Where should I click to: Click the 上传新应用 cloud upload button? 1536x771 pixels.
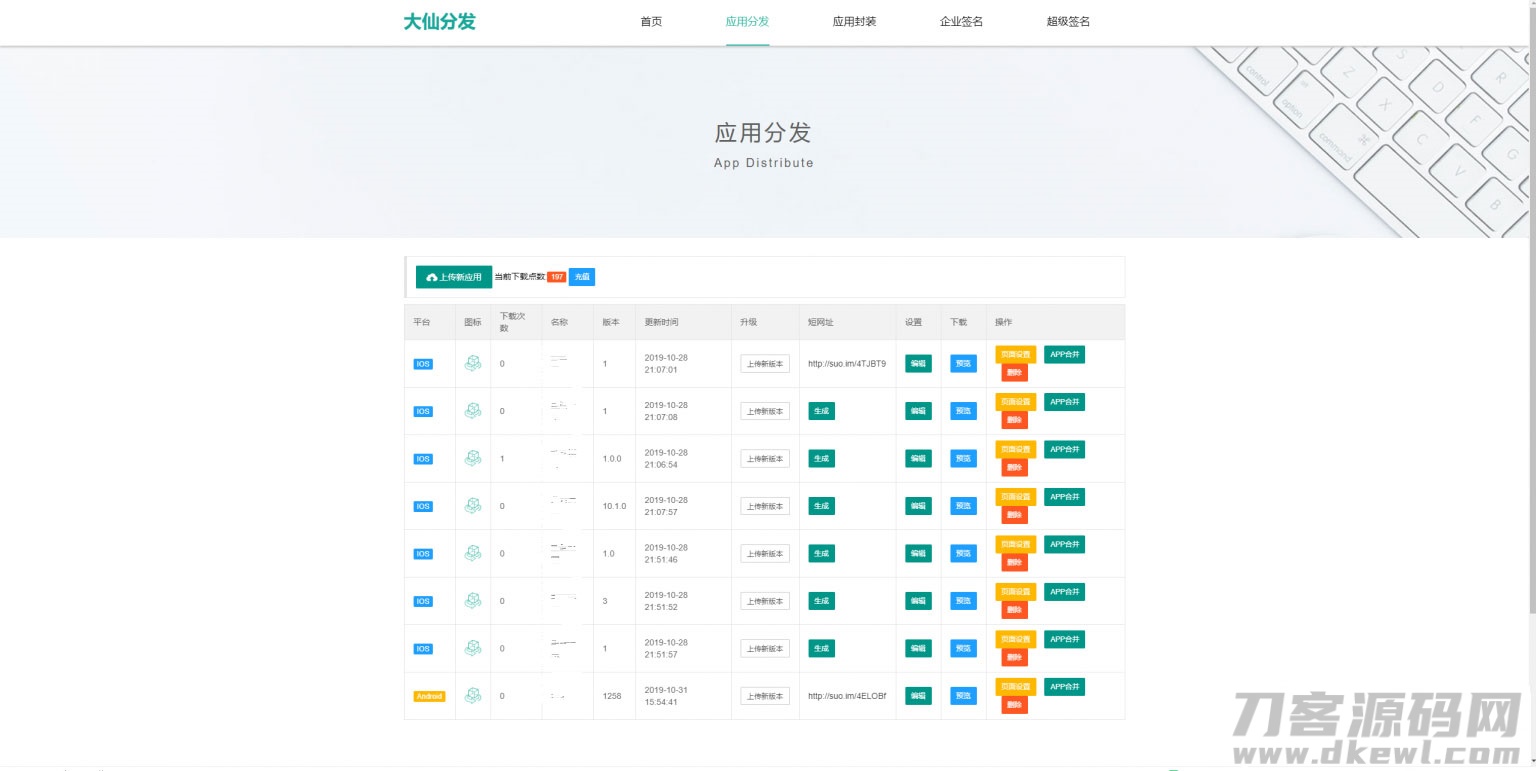click(454, 277)
